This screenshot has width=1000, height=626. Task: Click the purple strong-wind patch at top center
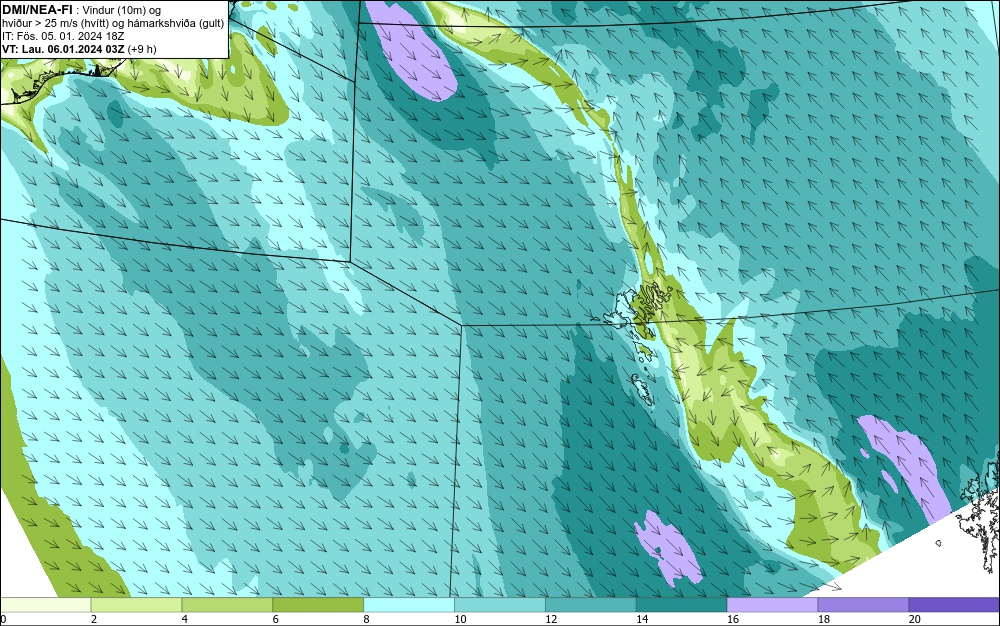point(412,51)
